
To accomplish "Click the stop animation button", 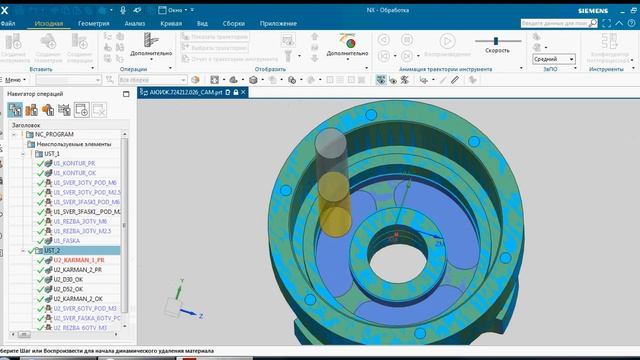I will (407, 40).
